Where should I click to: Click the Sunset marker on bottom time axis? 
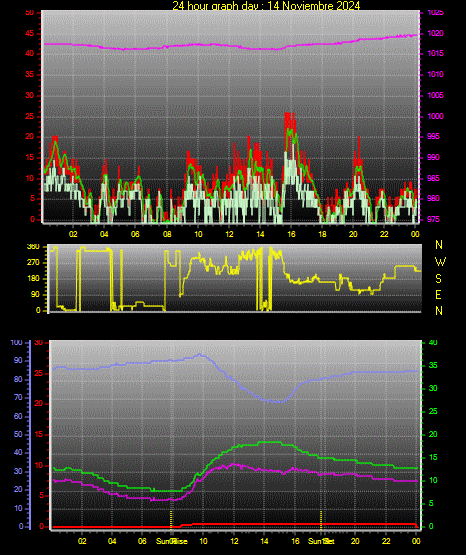pos(321,541)
